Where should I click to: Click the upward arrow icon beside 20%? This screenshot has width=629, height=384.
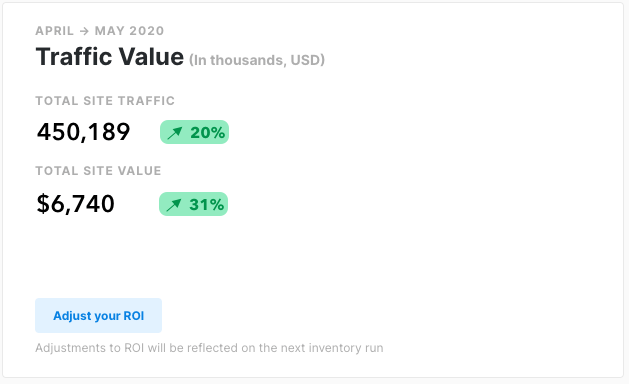click(175, 132)
